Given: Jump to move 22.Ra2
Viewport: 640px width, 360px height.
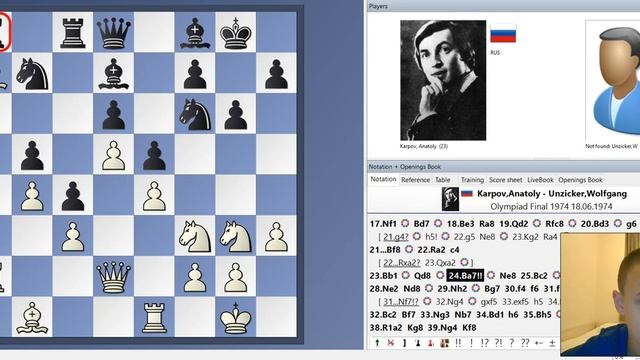Looking at the screenshot, I should pos(431,250).
